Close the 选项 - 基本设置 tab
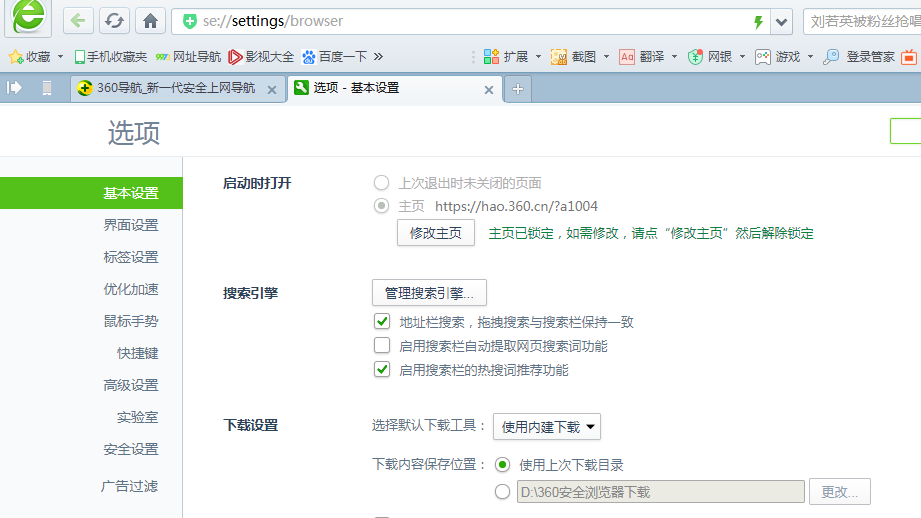The image size is (921, 518). pos(489,90)
